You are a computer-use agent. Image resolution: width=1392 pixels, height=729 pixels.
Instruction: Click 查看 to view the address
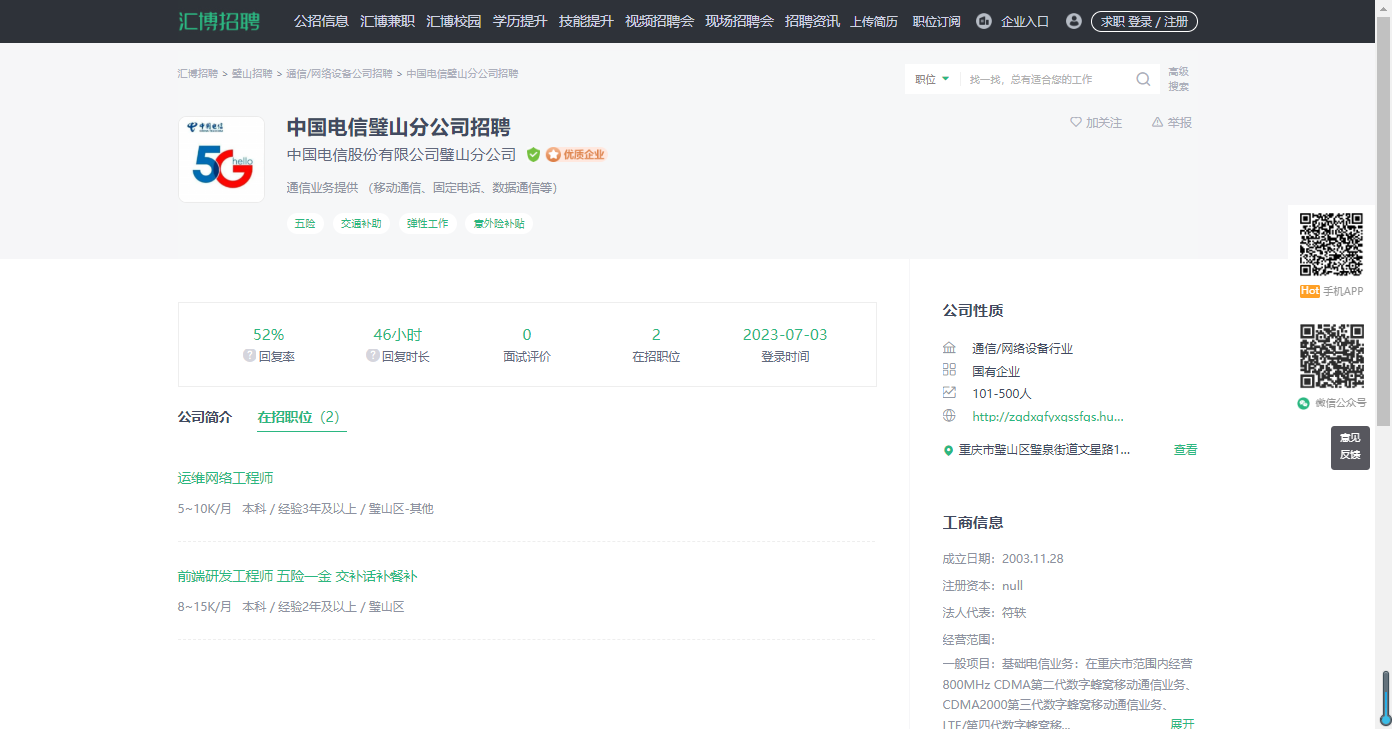1185,450
